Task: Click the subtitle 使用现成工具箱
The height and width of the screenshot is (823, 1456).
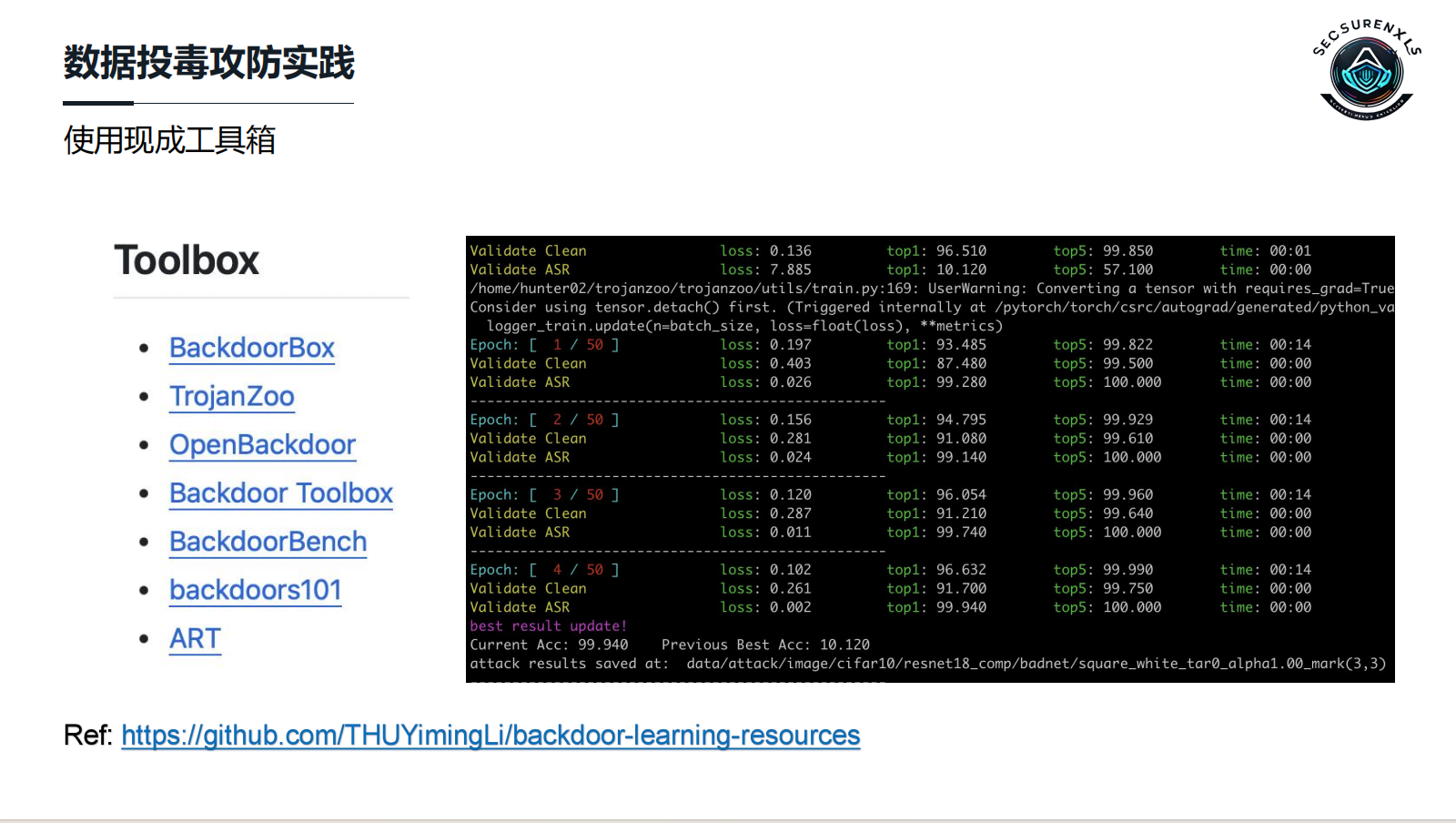Action: [x=169, y=140]
